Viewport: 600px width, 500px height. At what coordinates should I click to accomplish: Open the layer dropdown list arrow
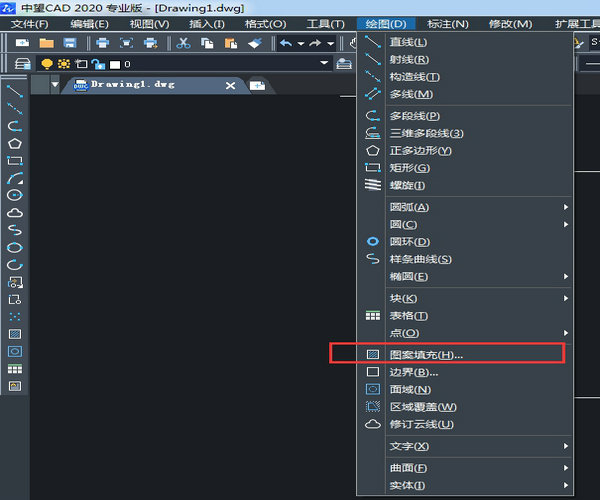pyautogui.click(x=324, y=64)
